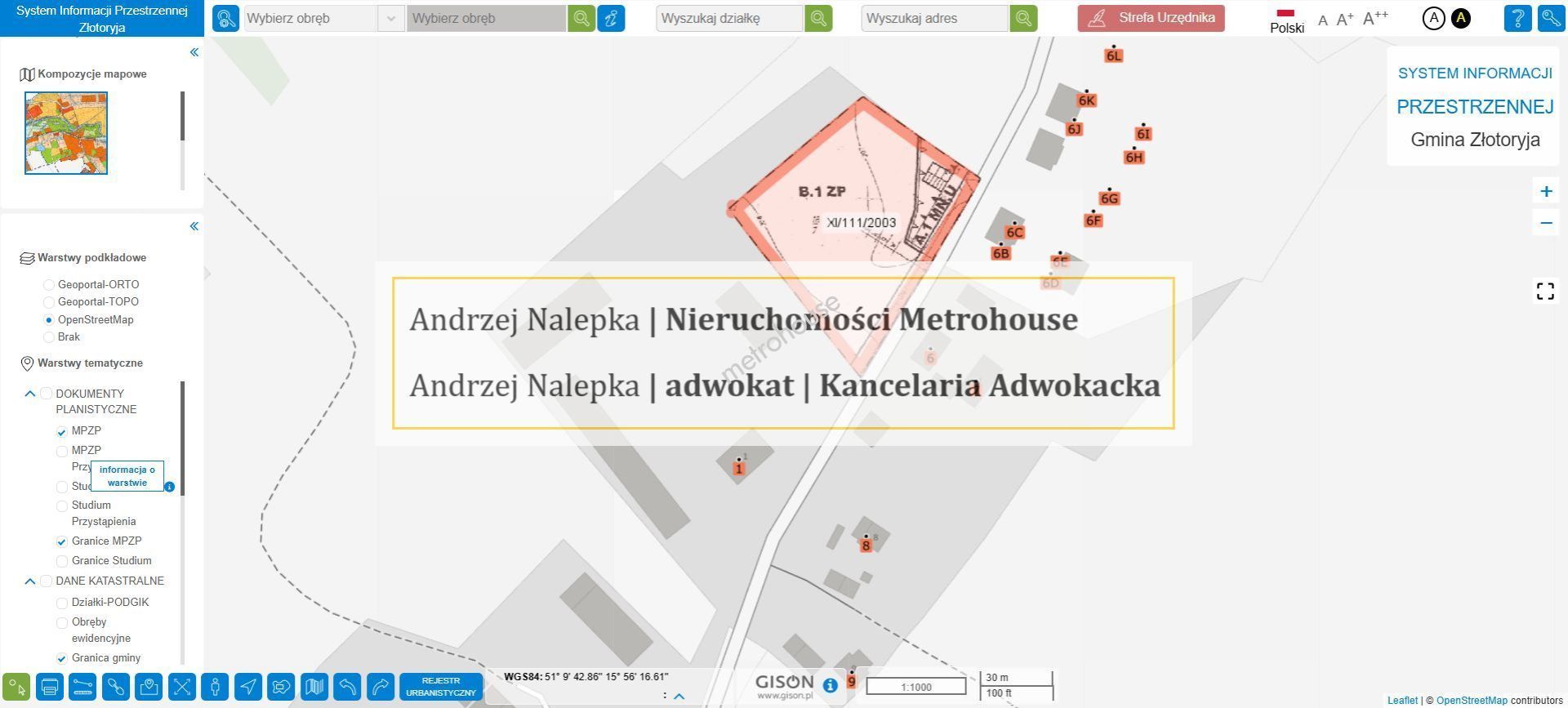This screenshot has width=1568, height=708.
Task: Open the Strefa Urzędnika section
Action: tap(1151, 18)
